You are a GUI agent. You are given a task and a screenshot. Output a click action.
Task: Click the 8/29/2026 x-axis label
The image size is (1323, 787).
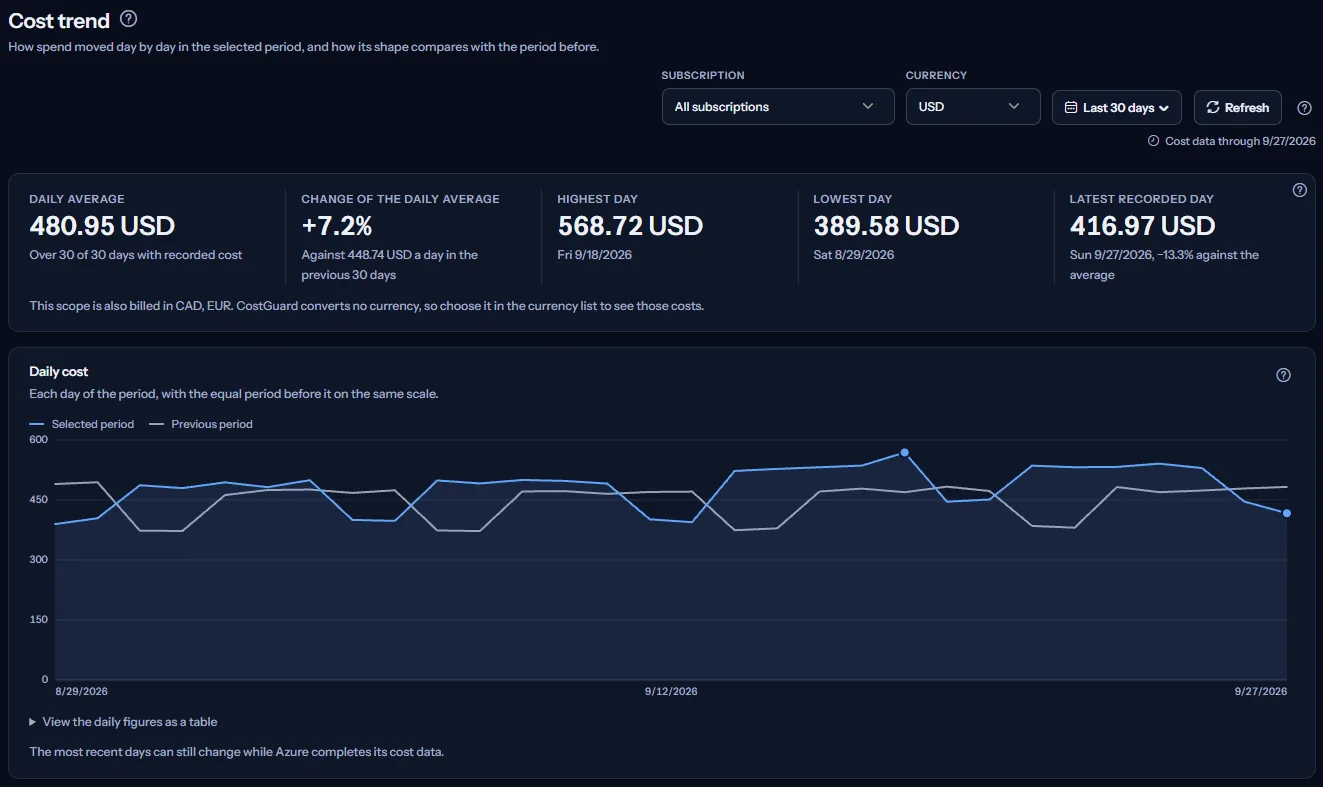(82, 692)
